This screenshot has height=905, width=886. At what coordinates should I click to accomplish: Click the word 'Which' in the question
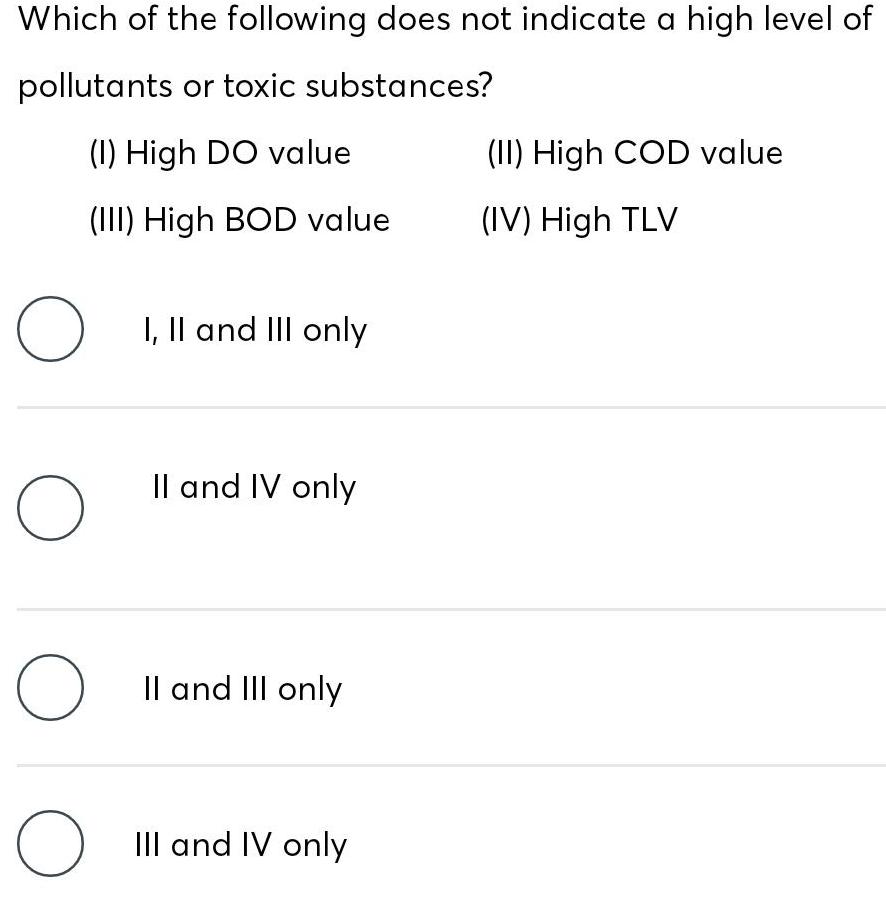pyautogui.click(x=67, y=20)
